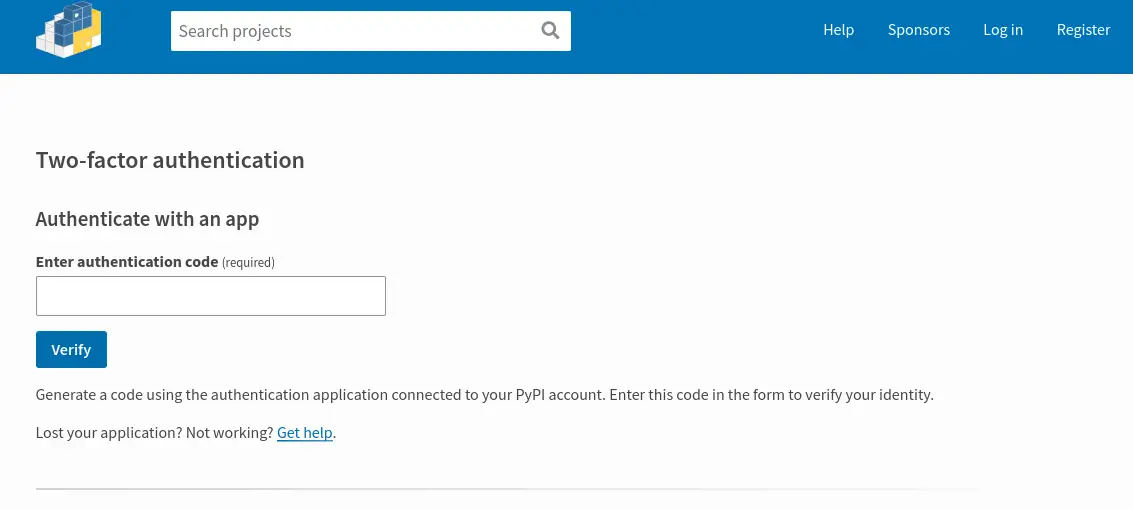1133x509 pixels.
Task: Click the horizontal divider below Get help
Action: tap(500, 489)
